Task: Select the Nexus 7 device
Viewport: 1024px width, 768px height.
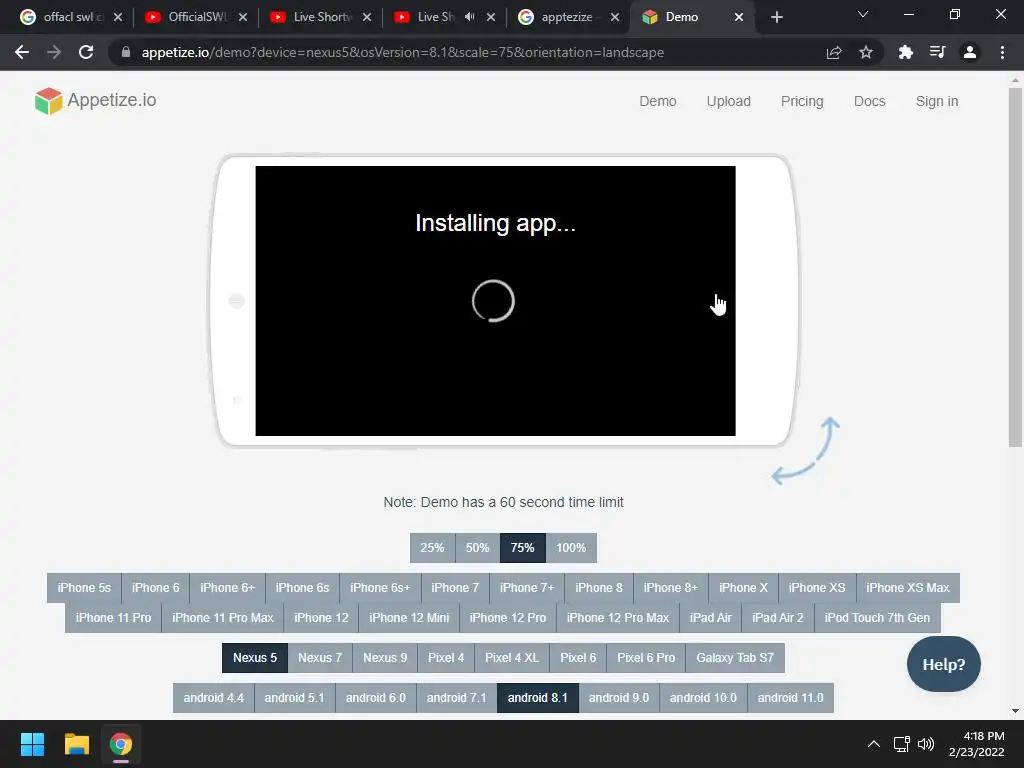Action: coord(320,658)
